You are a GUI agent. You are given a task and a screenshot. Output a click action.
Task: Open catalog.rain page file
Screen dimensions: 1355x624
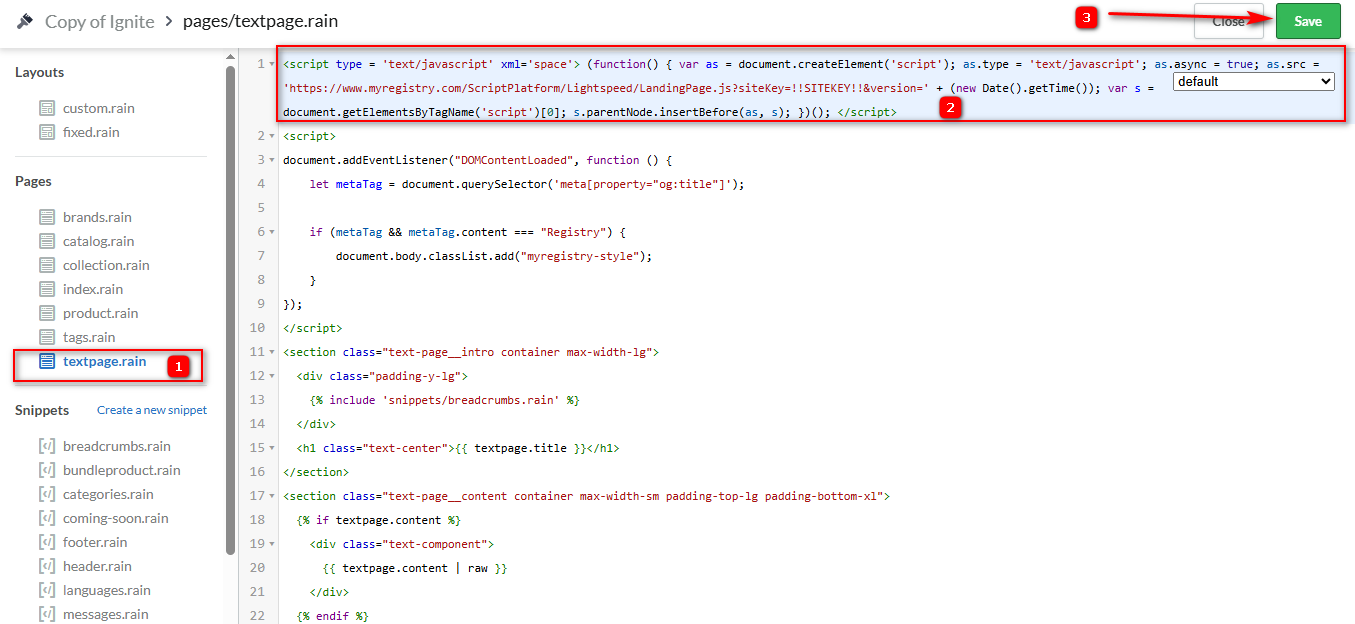[98, 241]
